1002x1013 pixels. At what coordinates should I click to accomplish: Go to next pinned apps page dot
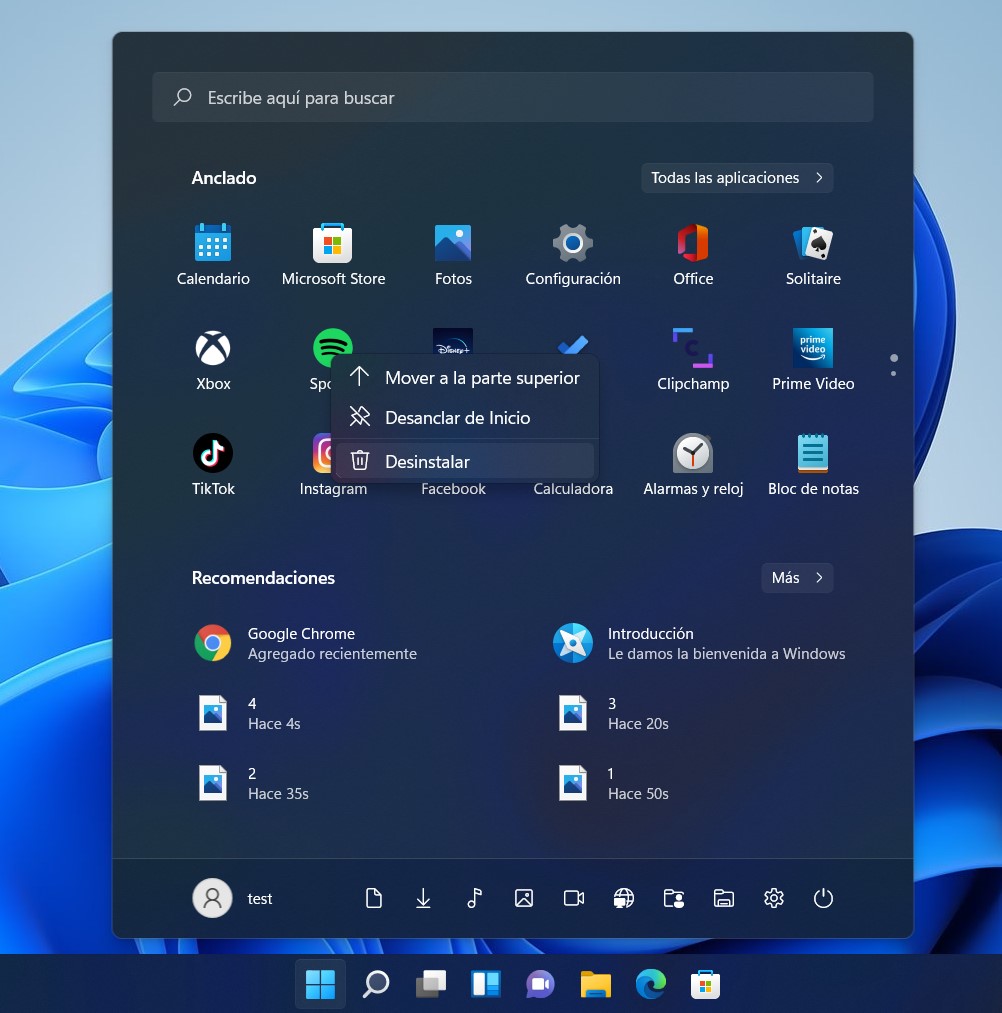[893, 374]
